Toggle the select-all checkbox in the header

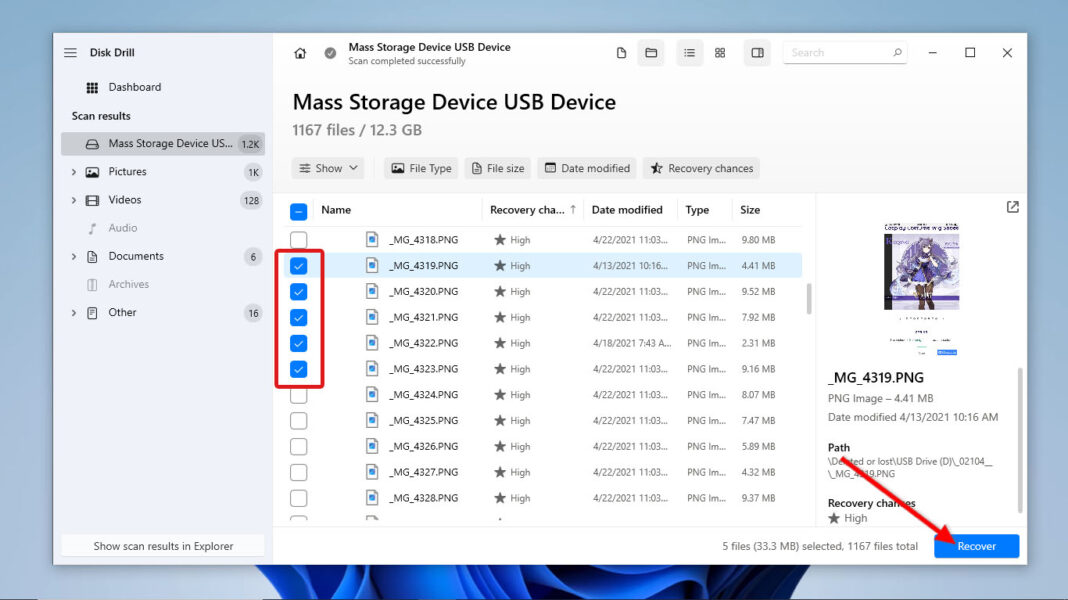pyautogui.click(x=300, y=210)
